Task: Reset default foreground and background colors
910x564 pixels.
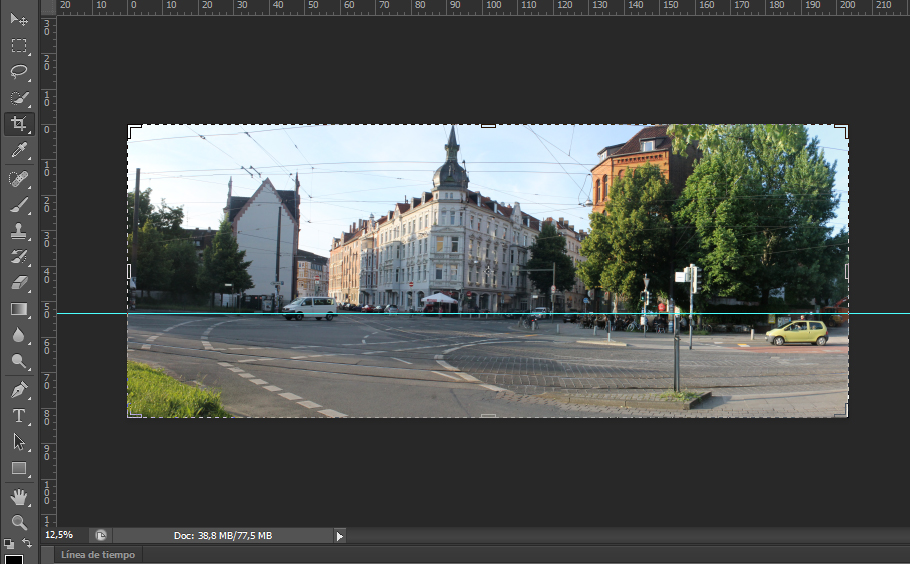Action: pos(9,544)
